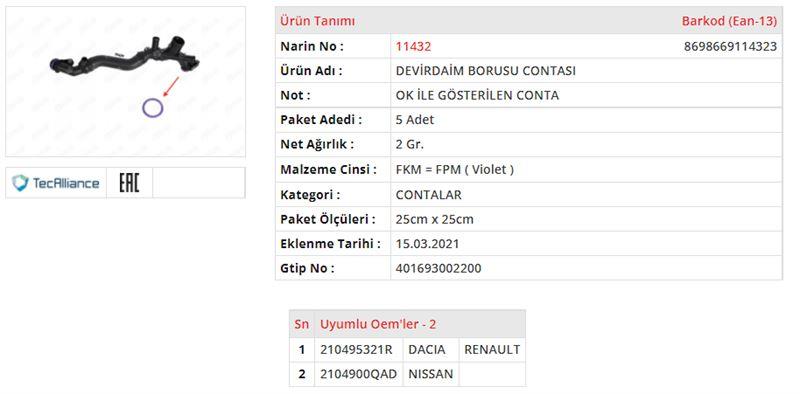Viewport: 800px width, 394px height.
Task: Select Gtip No value 401693002200
Action: point(438,268)
